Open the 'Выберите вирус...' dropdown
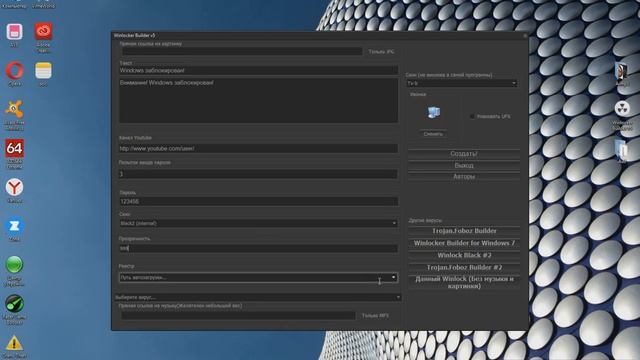640x360 pixels. [258, 297]
